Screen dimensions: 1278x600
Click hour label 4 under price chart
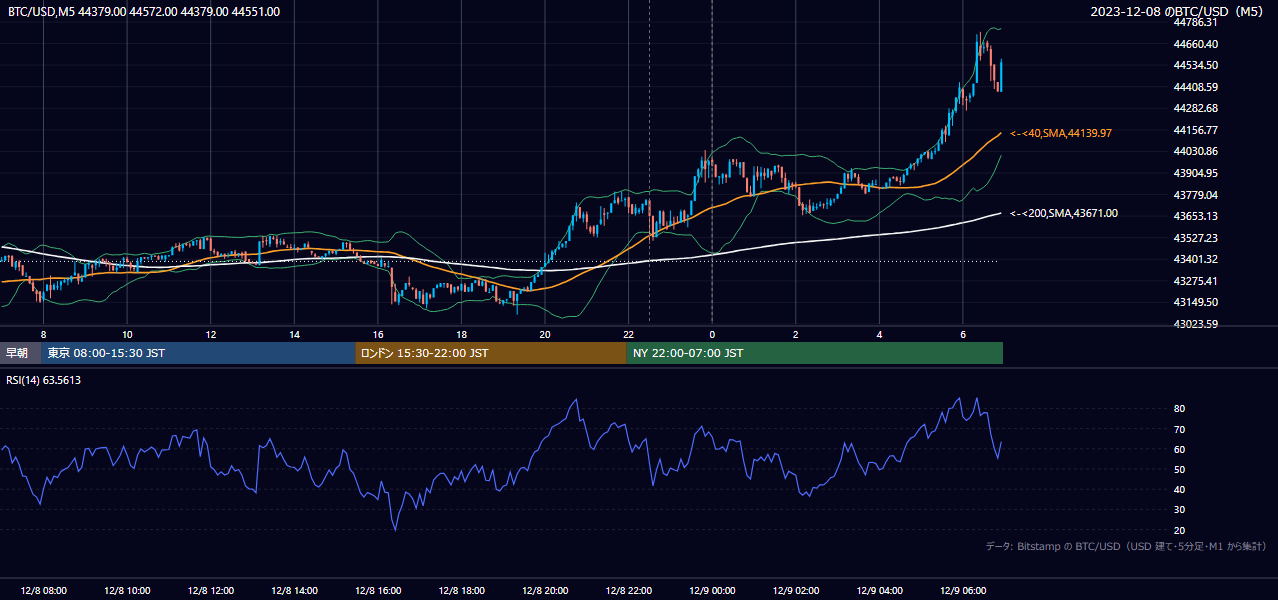point(879,334)
